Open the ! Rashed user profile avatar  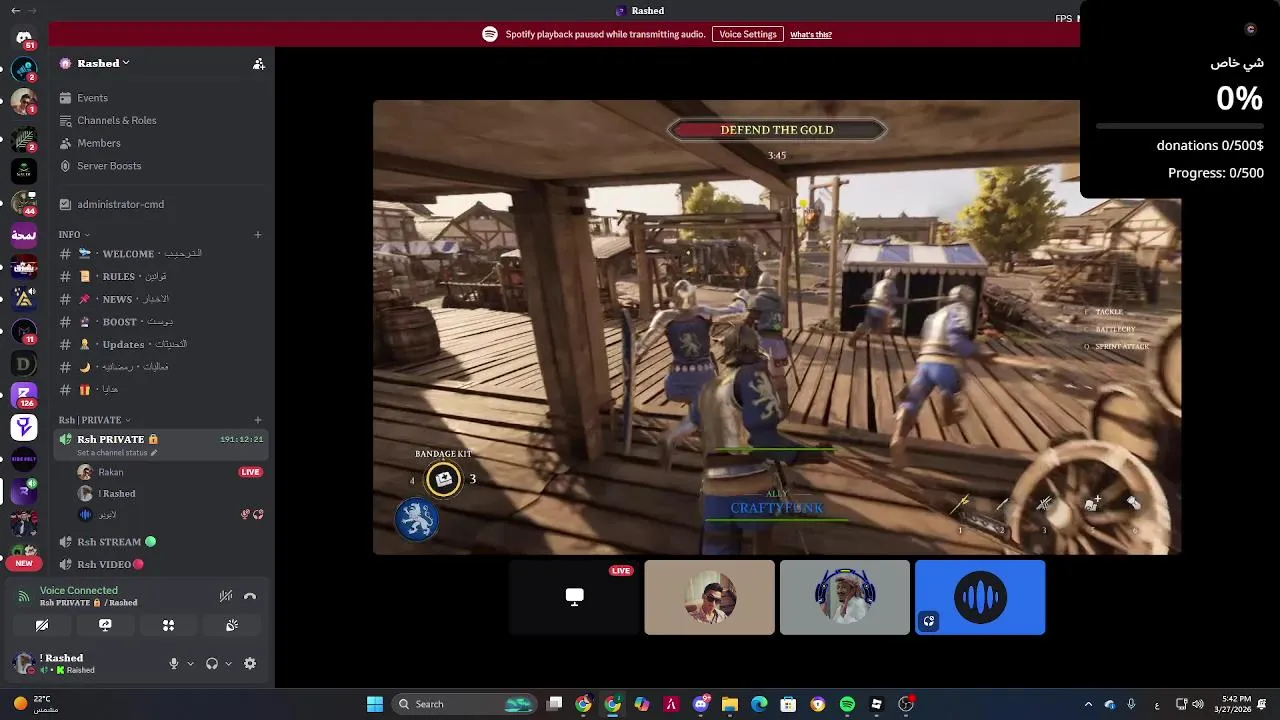click(x=24, y=663)
